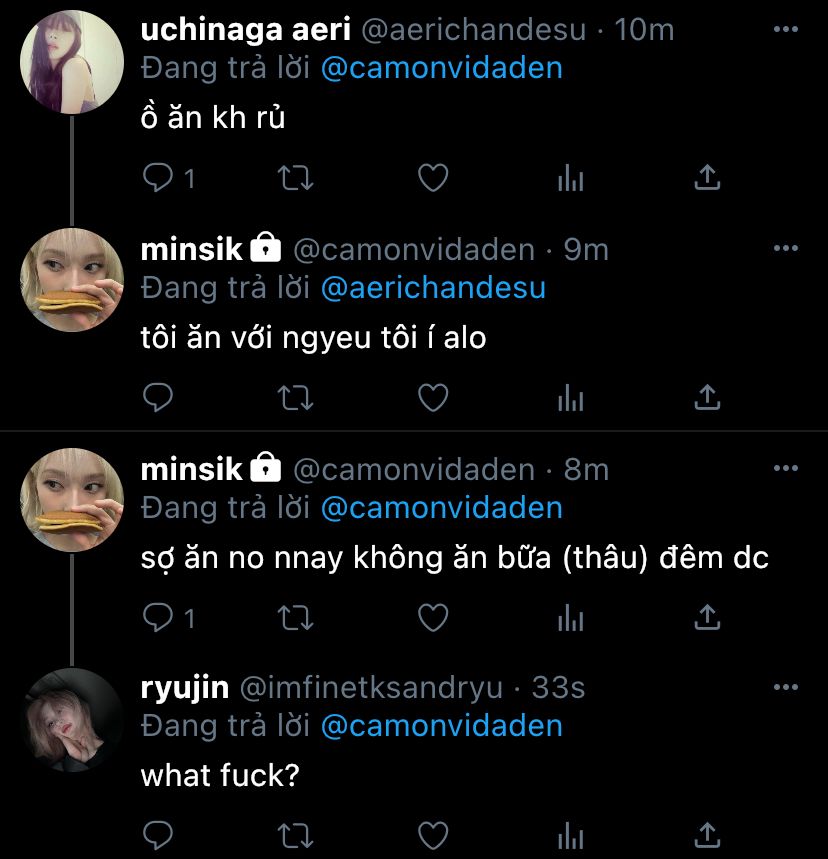View analytics for uchinaga aeri's tweet
The height and width of the screenshot is (859, 828).
570,178
